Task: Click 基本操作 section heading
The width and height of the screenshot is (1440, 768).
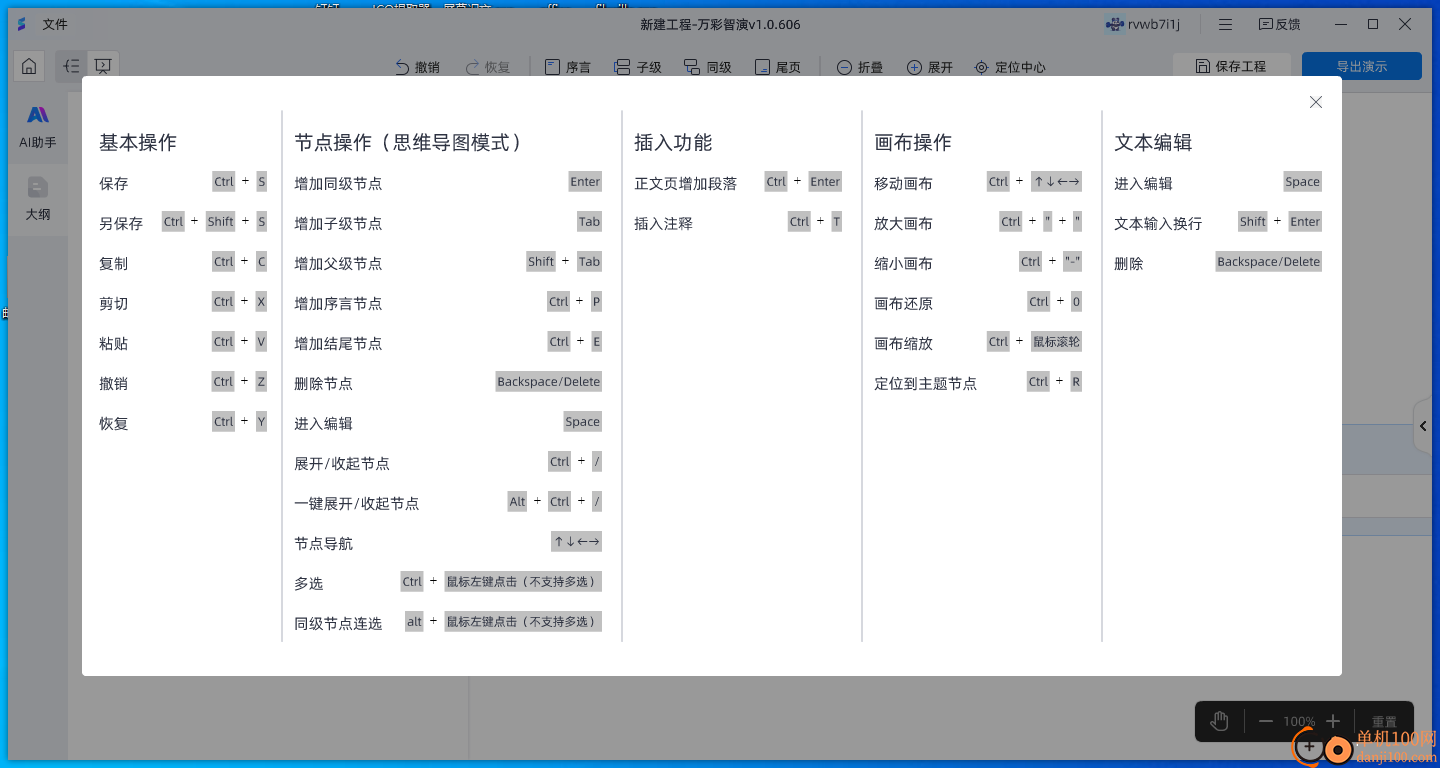Action: tap(138, 142)
